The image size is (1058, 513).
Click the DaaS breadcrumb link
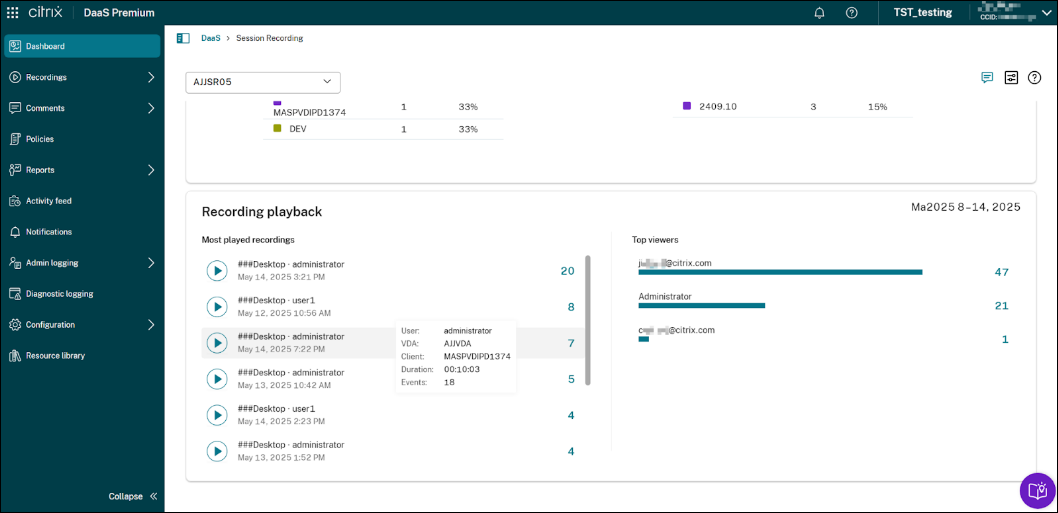(210, 38)
